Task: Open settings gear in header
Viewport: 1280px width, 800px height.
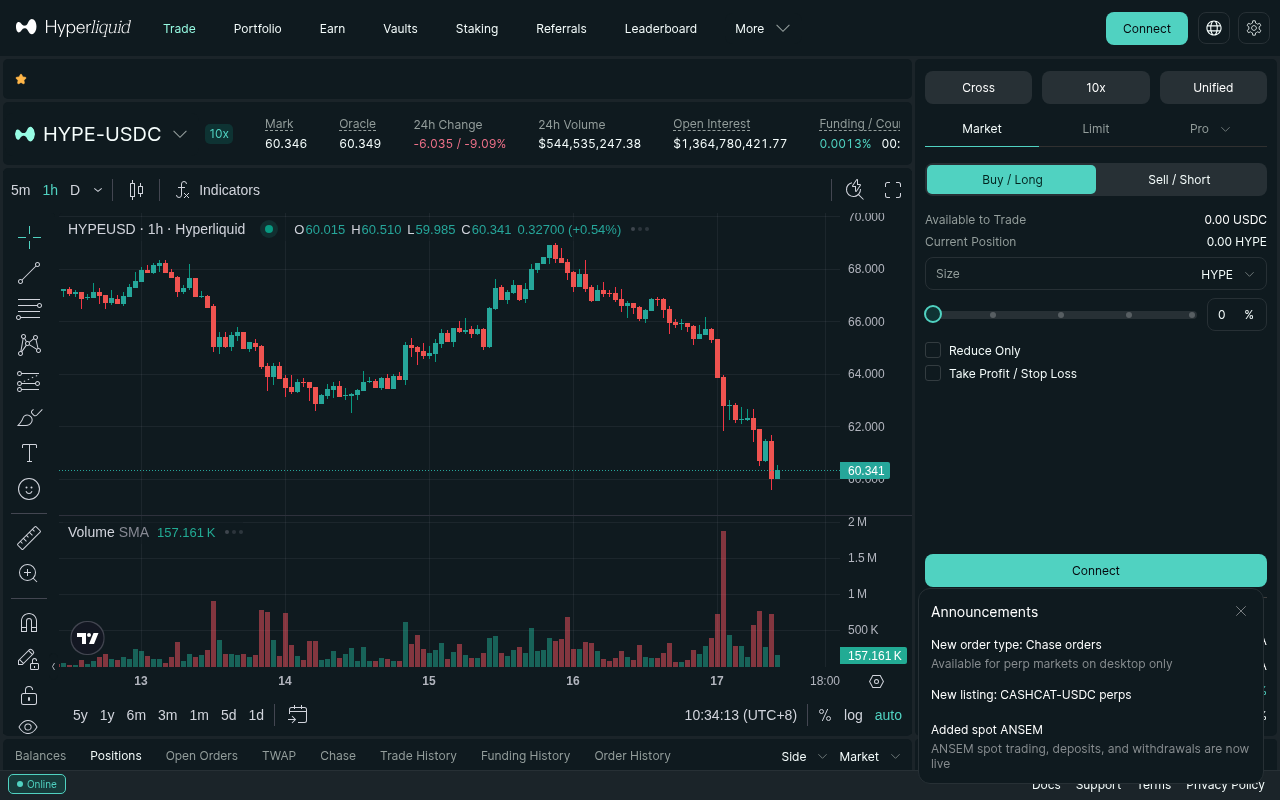Action: (1254, 28)
